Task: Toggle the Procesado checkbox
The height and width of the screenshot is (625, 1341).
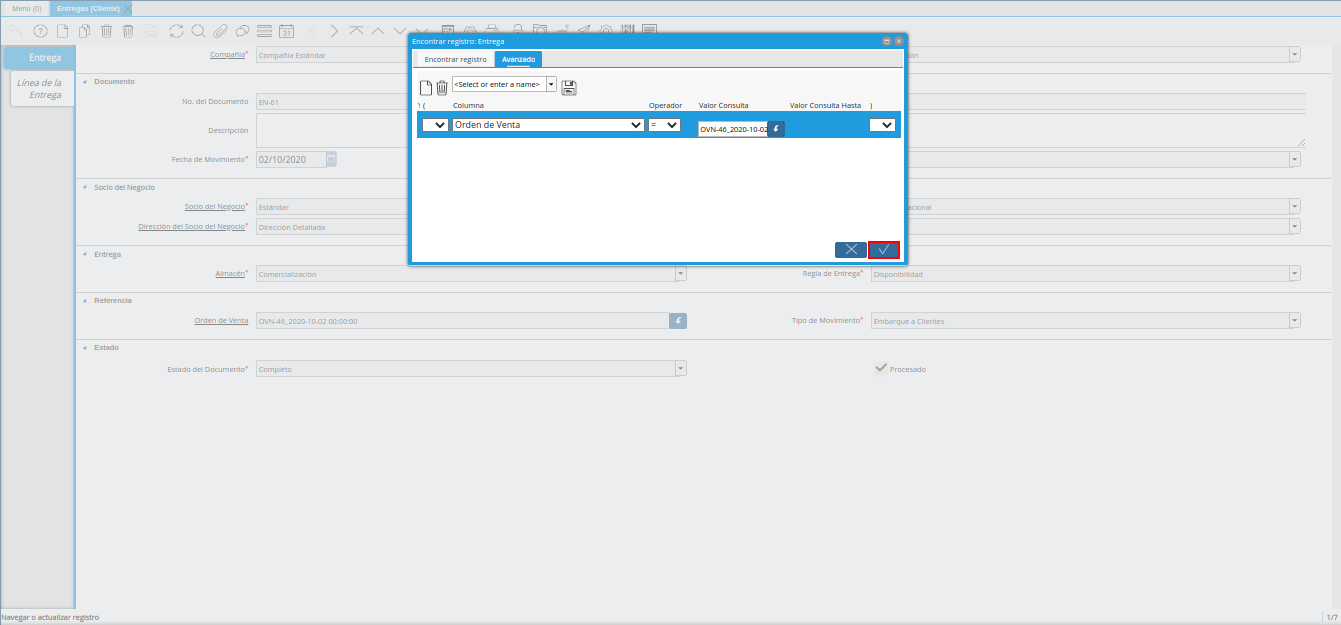Action: pos(881,368)
